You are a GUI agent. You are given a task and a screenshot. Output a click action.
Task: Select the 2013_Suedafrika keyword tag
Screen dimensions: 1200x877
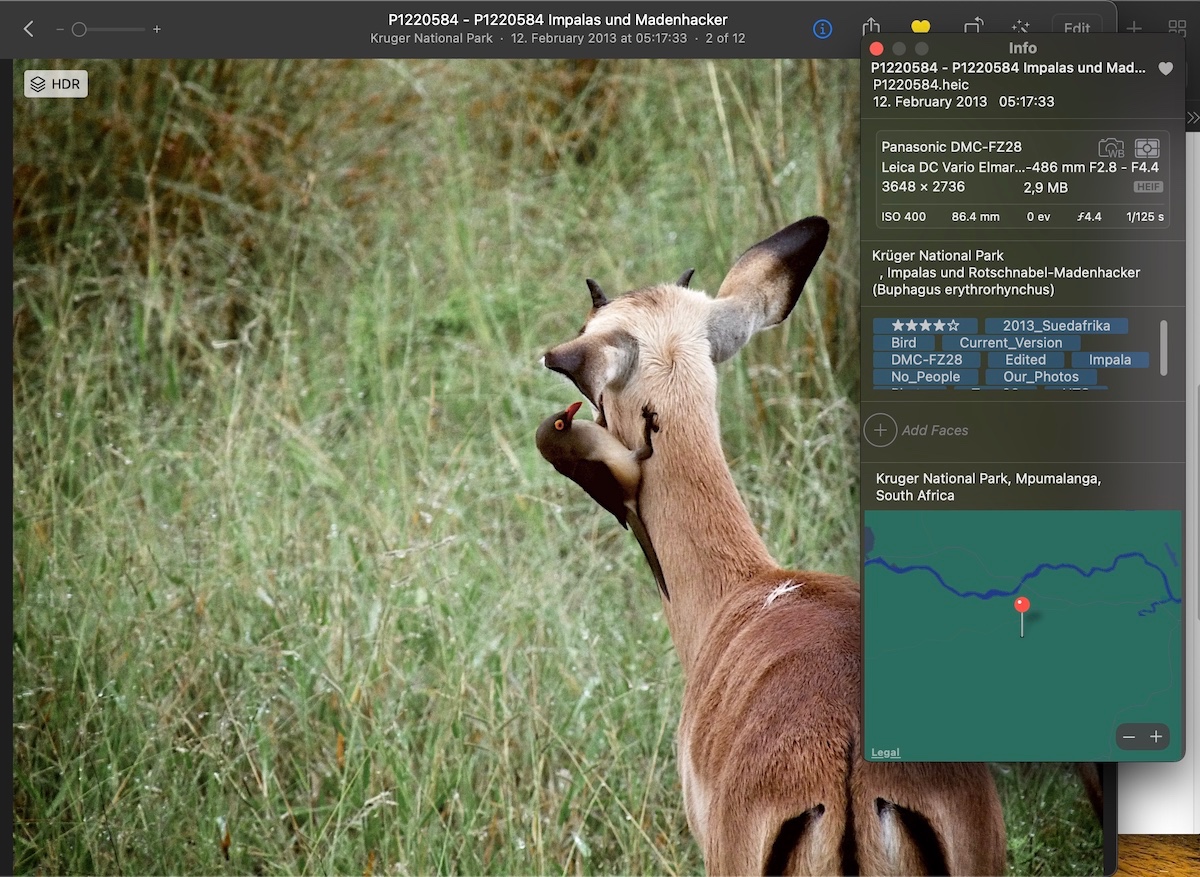(x=1055, y=326)
